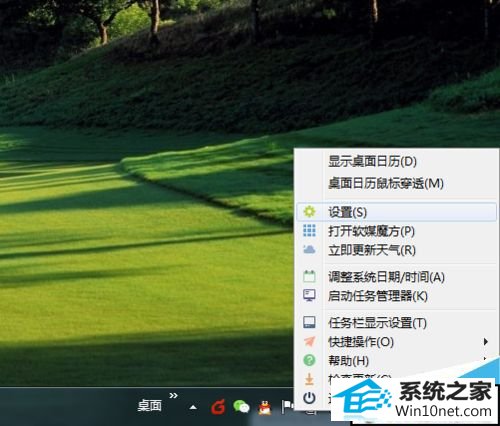
Task: Click the cloud weather update icon
Action: (x=309, y=249)
